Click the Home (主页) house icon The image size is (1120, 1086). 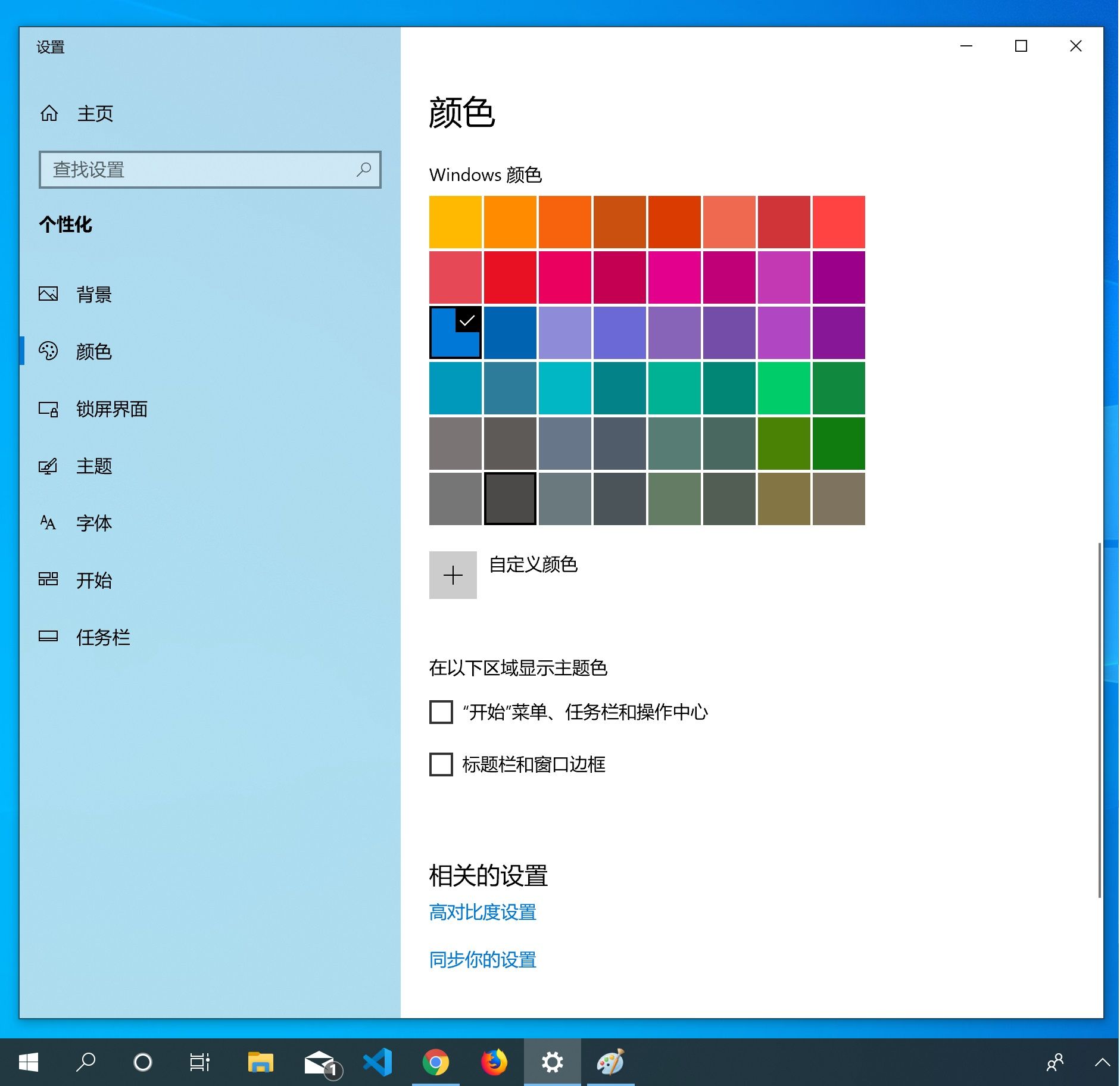[x=49, y=113]
